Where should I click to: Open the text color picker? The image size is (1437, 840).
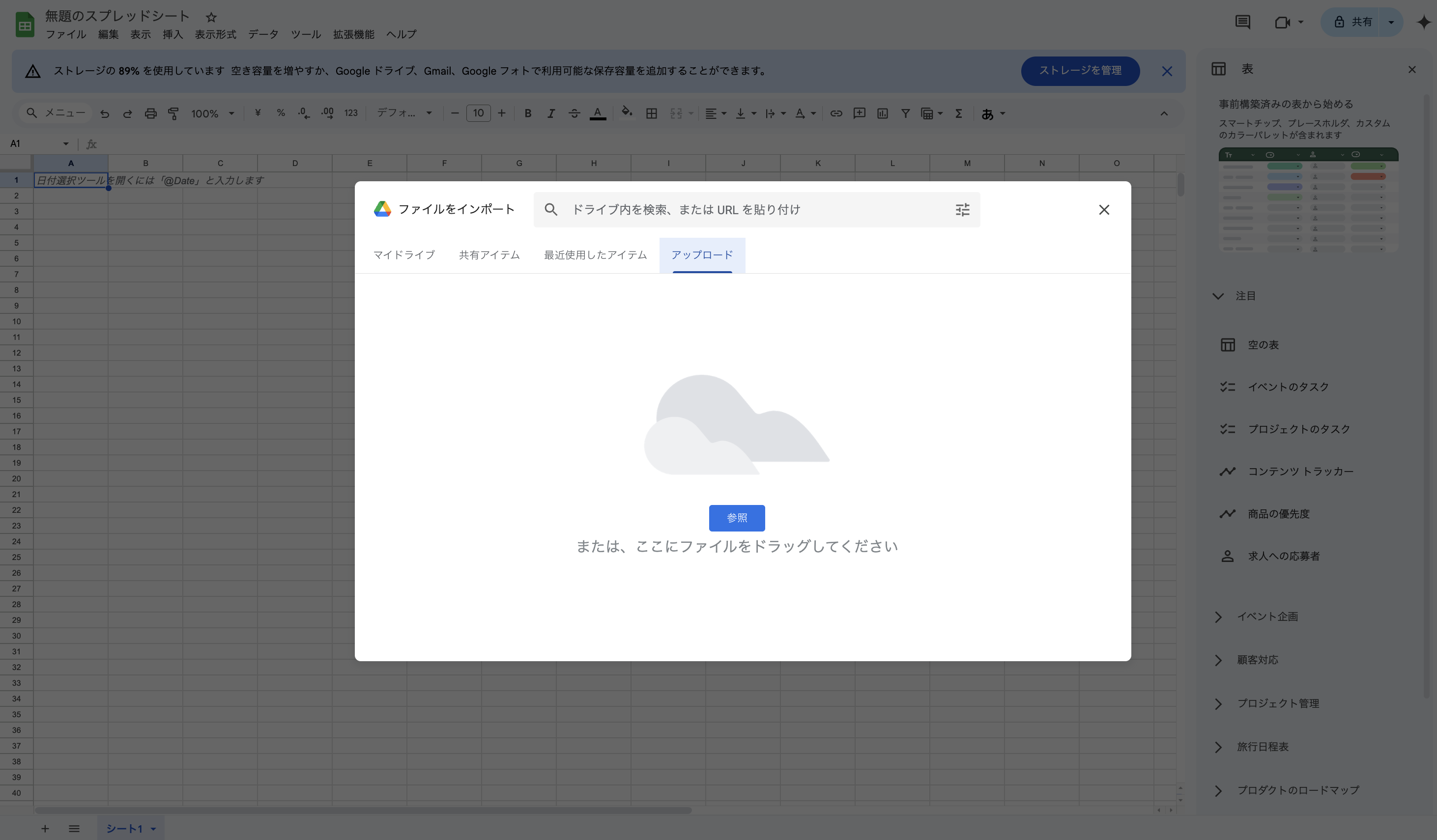598,113
